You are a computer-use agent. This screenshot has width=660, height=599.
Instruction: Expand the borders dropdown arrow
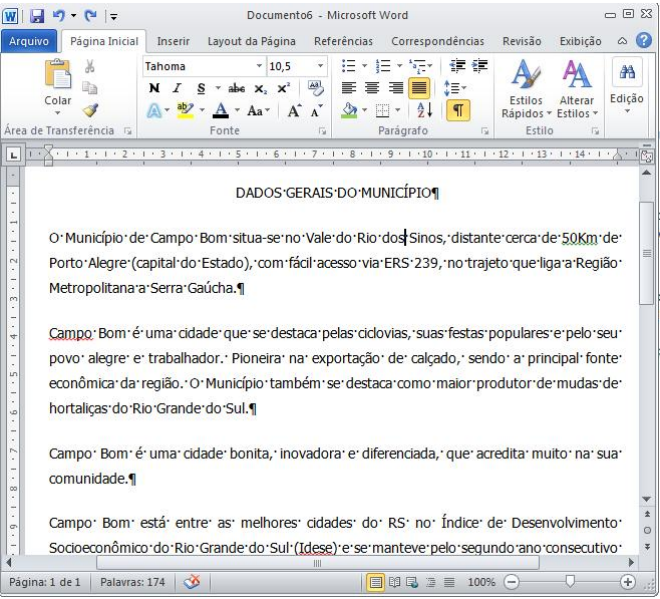(398, 110)
